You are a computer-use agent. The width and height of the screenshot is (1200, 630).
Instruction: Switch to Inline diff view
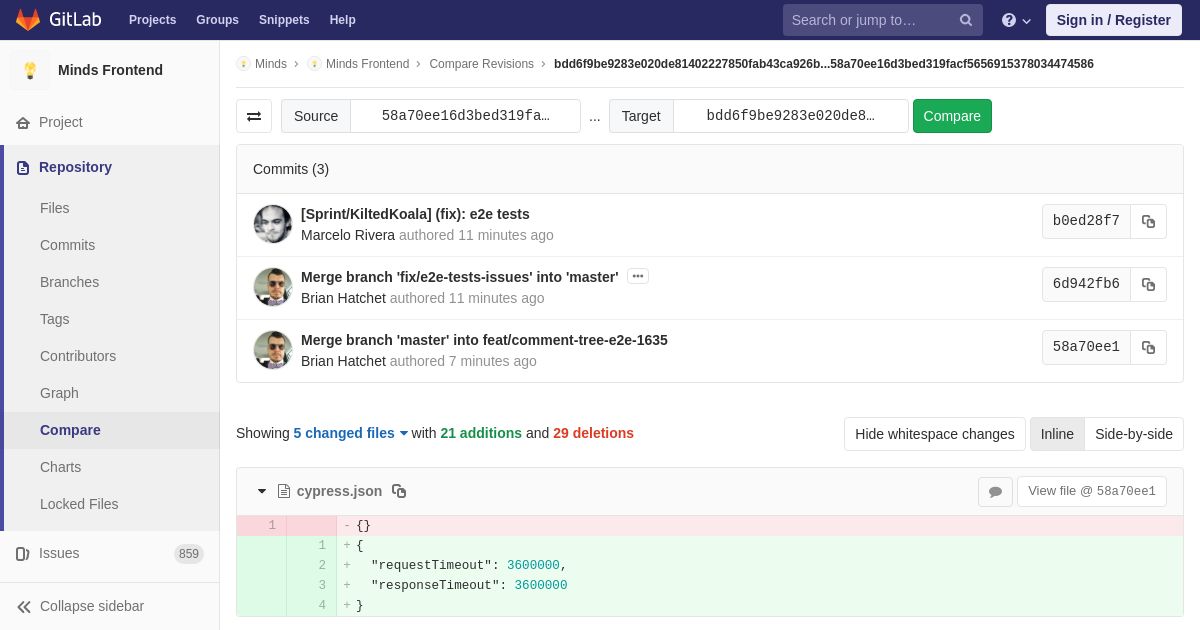coord(1057,434)
